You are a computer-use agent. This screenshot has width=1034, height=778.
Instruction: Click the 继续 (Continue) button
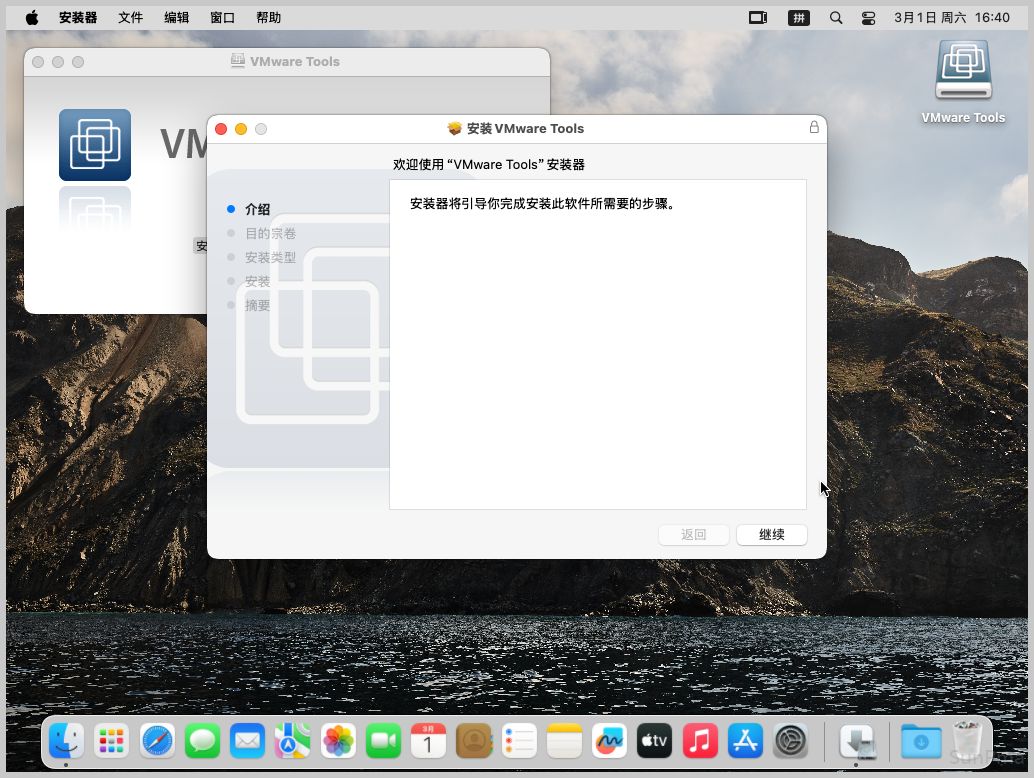(x=771, y=535)
